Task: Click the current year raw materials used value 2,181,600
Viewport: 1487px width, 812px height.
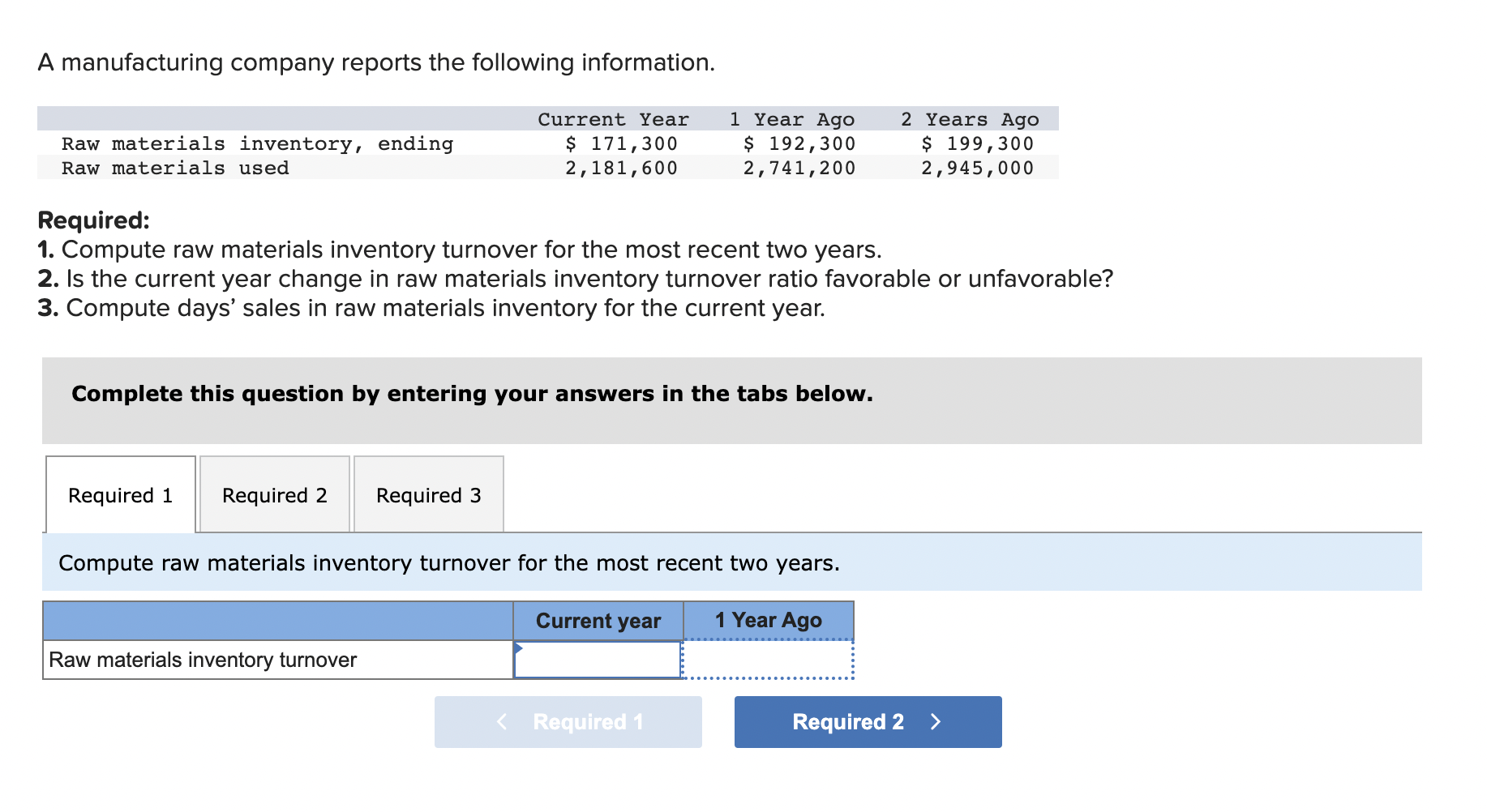Action: pos(621,168)
